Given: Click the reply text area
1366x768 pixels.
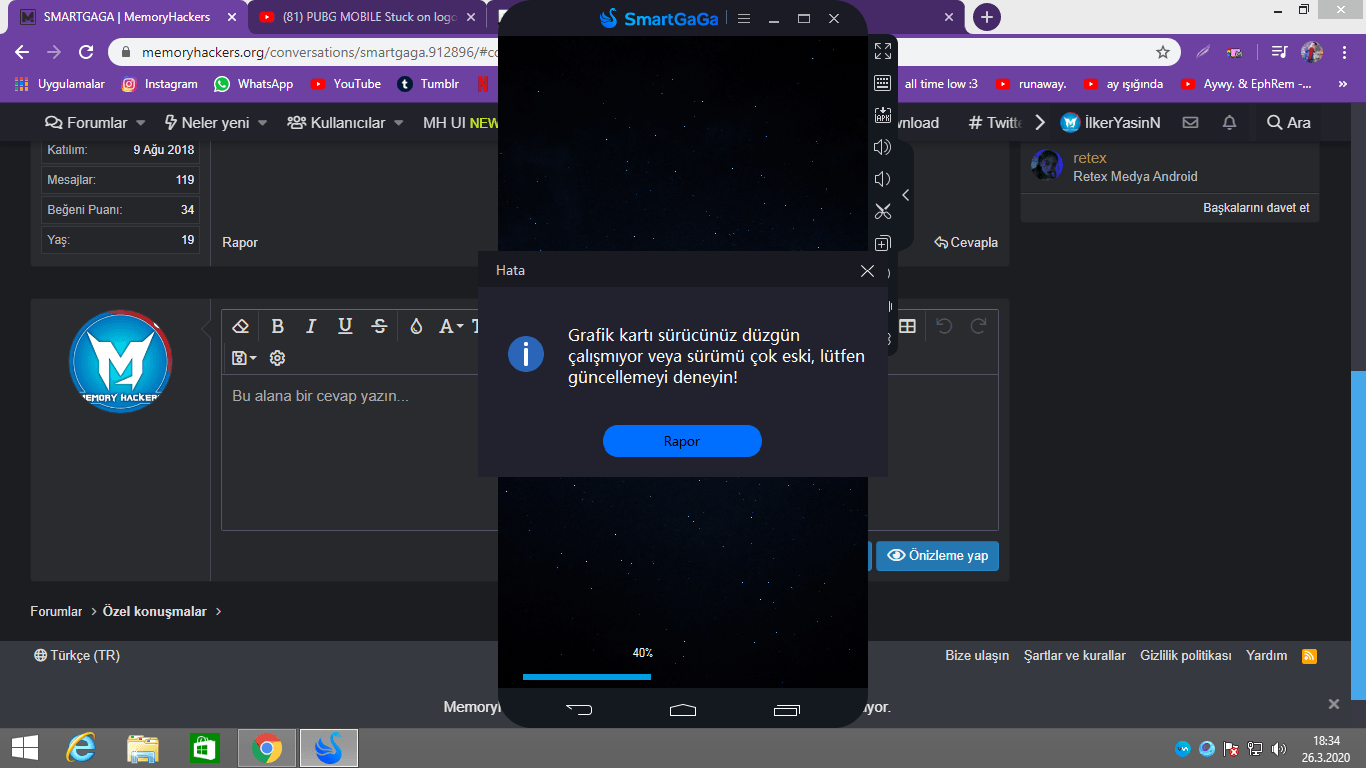Looking at the screenshot, I should [609, 452].
